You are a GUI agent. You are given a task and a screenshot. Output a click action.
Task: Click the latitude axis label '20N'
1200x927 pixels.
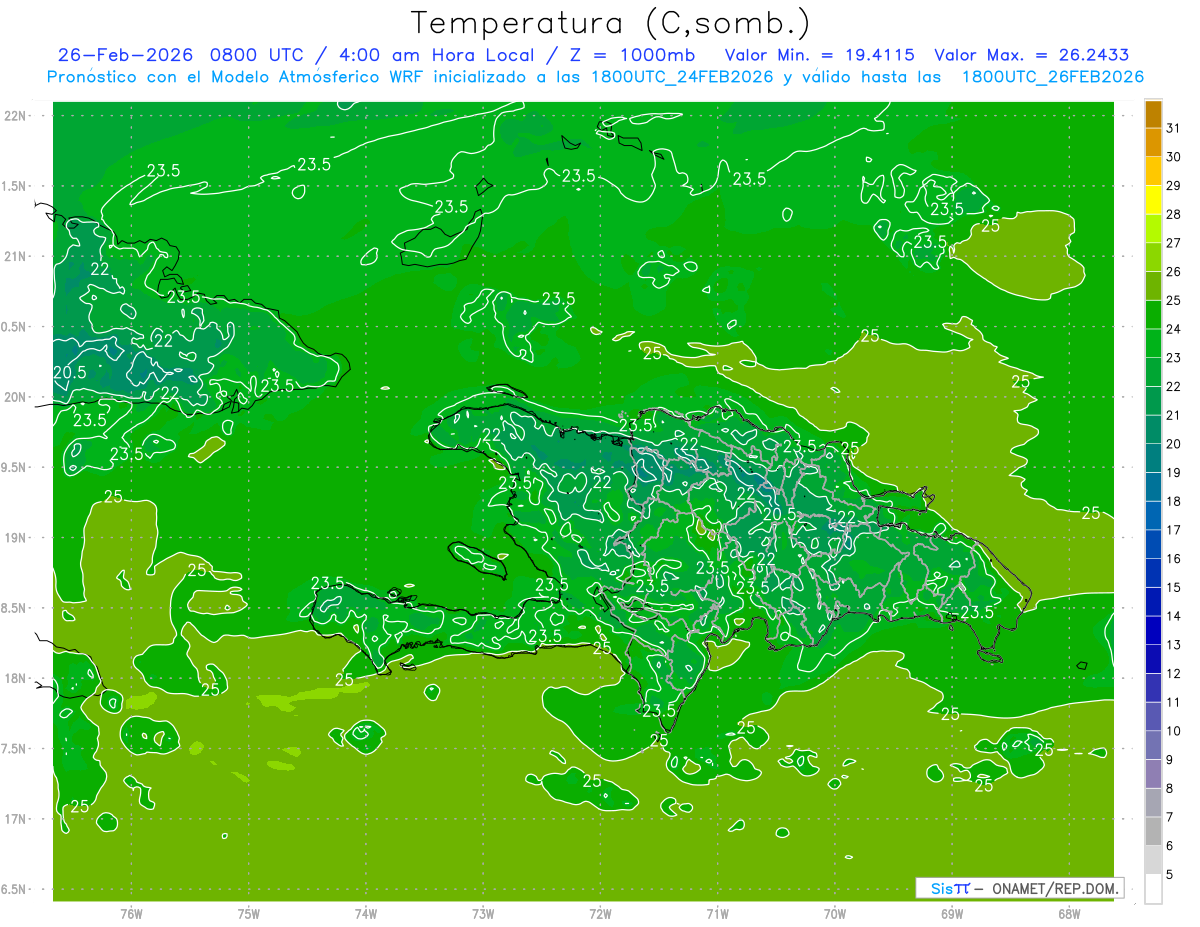(15, 397)
